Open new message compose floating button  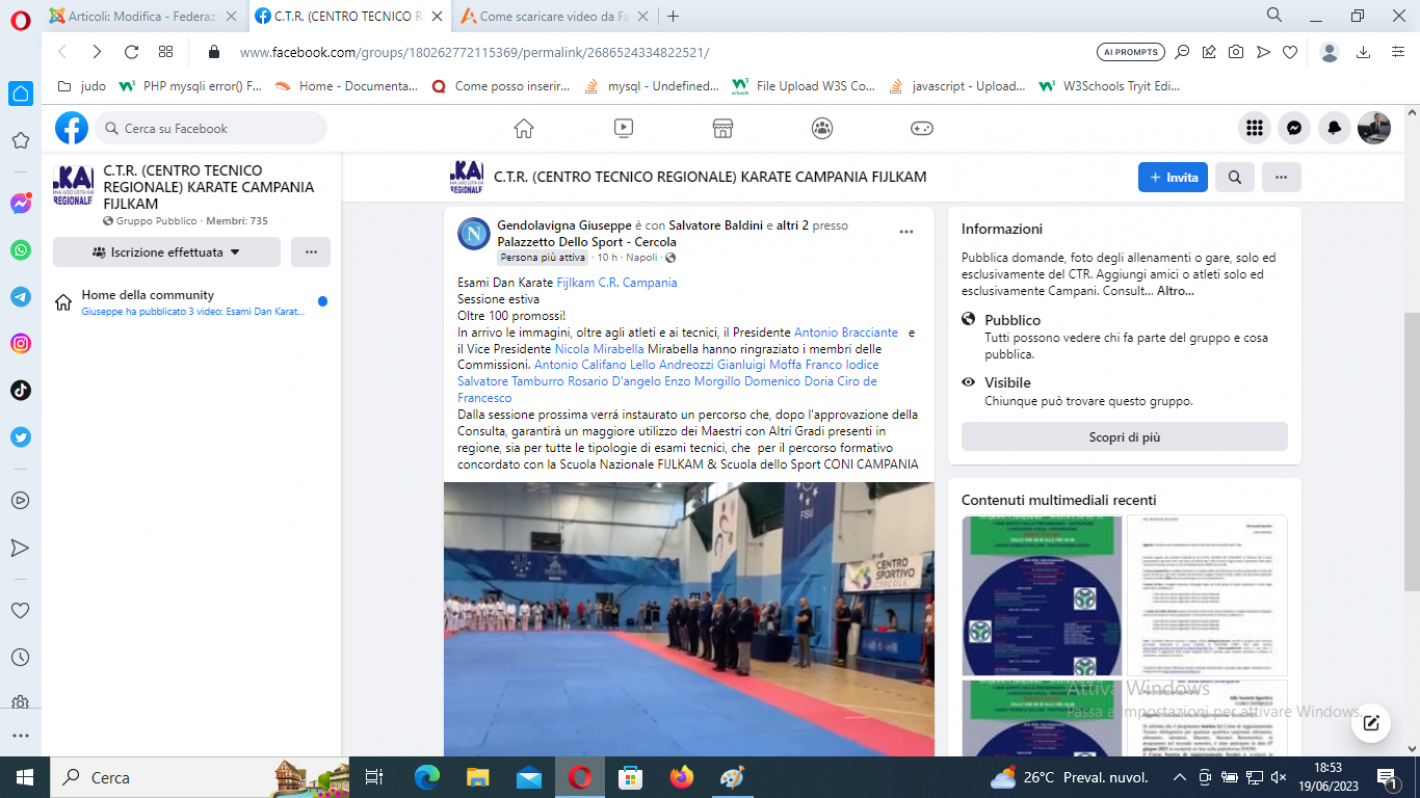pos(1371,723)
